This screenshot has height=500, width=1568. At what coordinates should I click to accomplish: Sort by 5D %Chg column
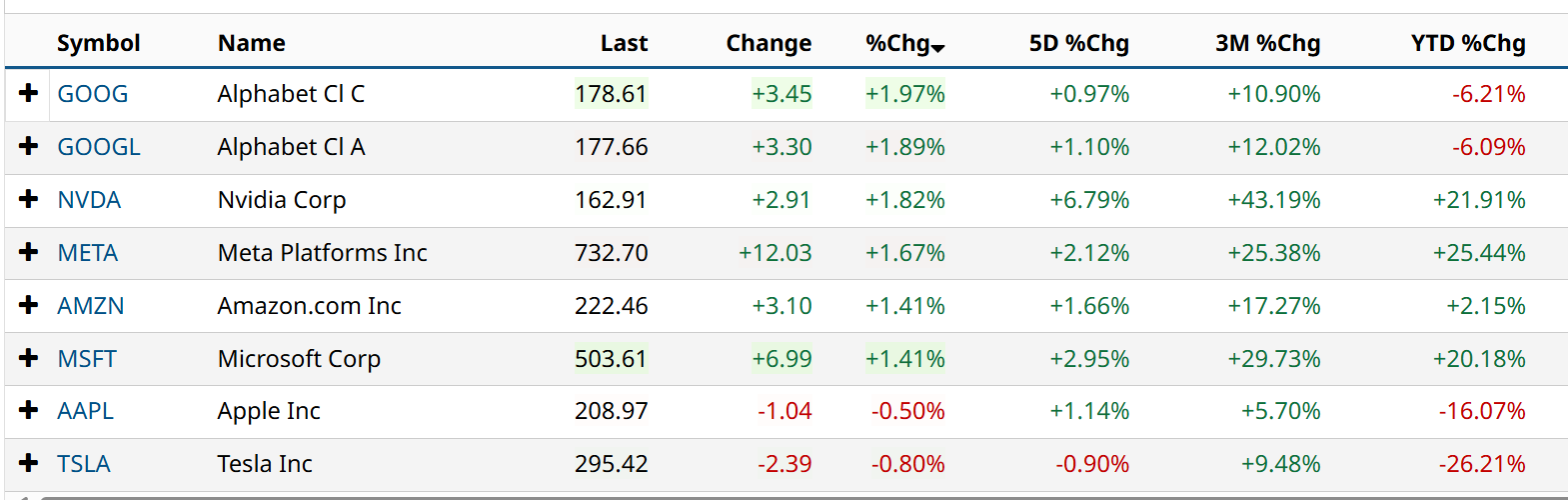click(1078, 43)
